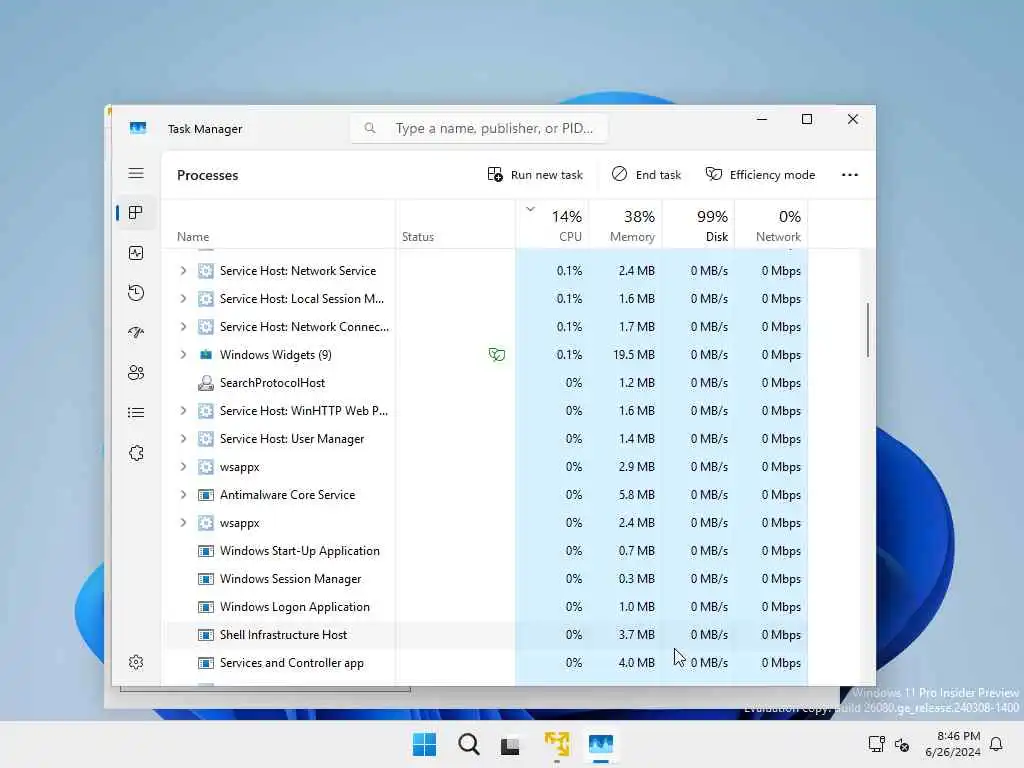This screenshot has height=768, width=1024.
Task: Click the yellow app icon on taskbar
Action: click(x=557, y=744)
